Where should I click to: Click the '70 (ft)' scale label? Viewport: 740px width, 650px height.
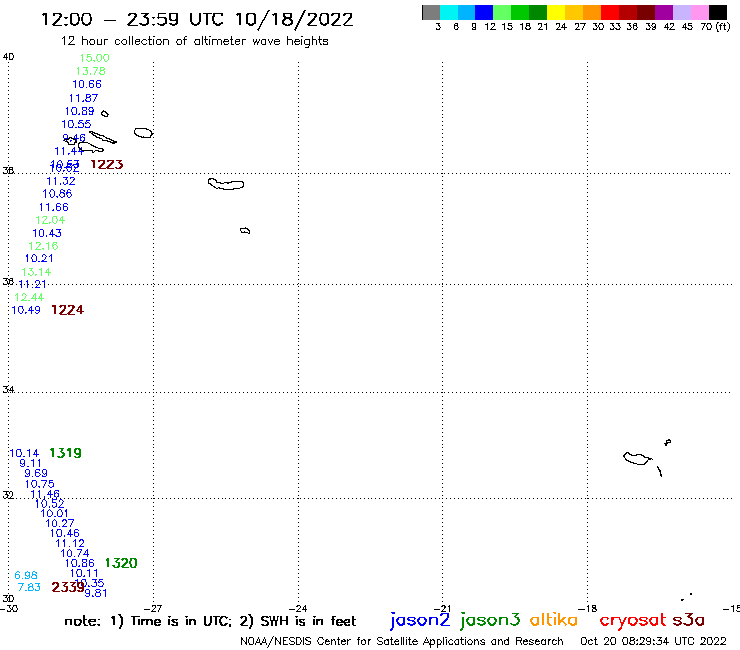click(715, 27)
